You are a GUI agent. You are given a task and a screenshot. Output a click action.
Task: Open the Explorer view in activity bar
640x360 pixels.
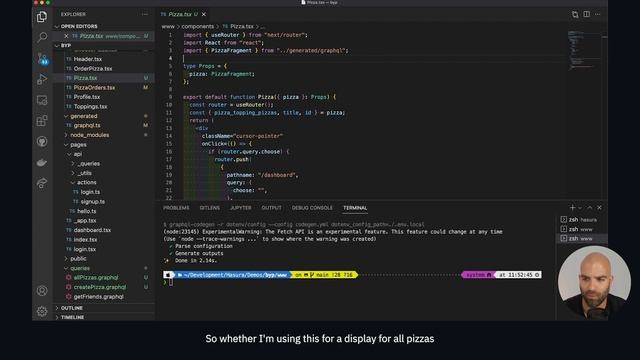coord(42,17)
